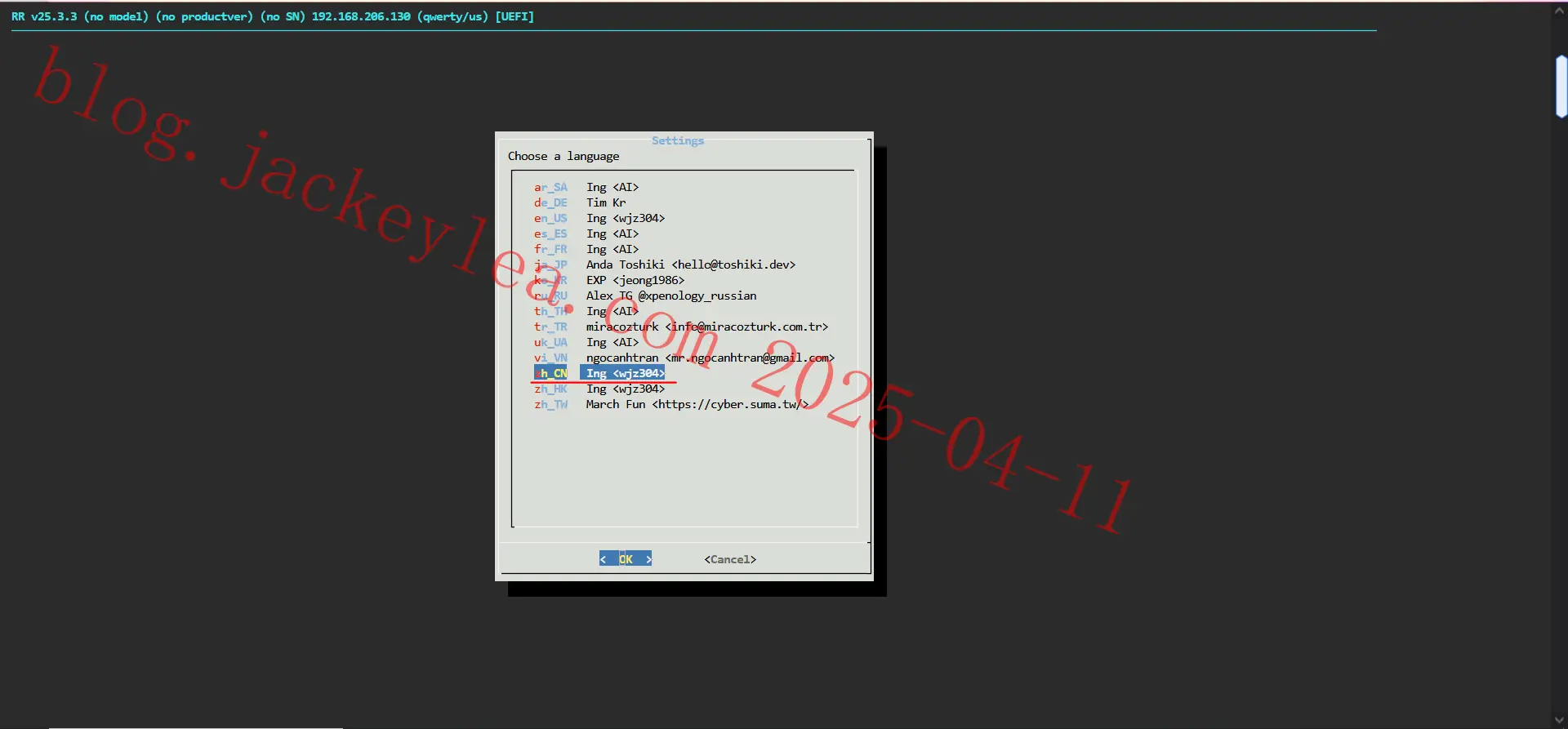
Task: Choose the es_ES language option
Action: point(586,233)
